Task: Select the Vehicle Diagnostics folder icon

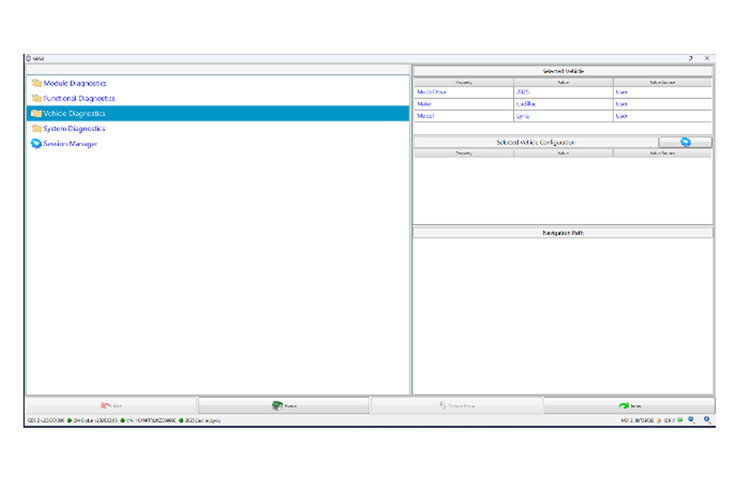Action: (x=36, y=114)
